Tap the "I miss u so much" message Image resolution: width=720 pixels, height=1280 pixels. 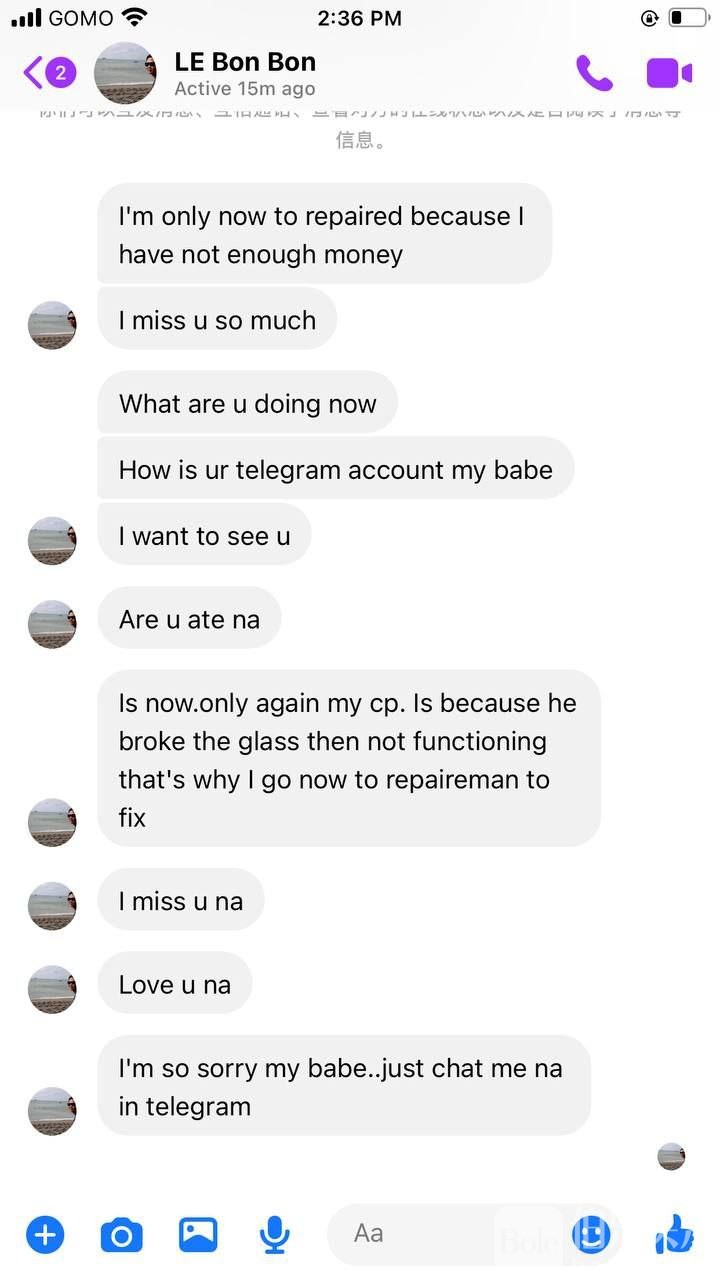point(217,320)
